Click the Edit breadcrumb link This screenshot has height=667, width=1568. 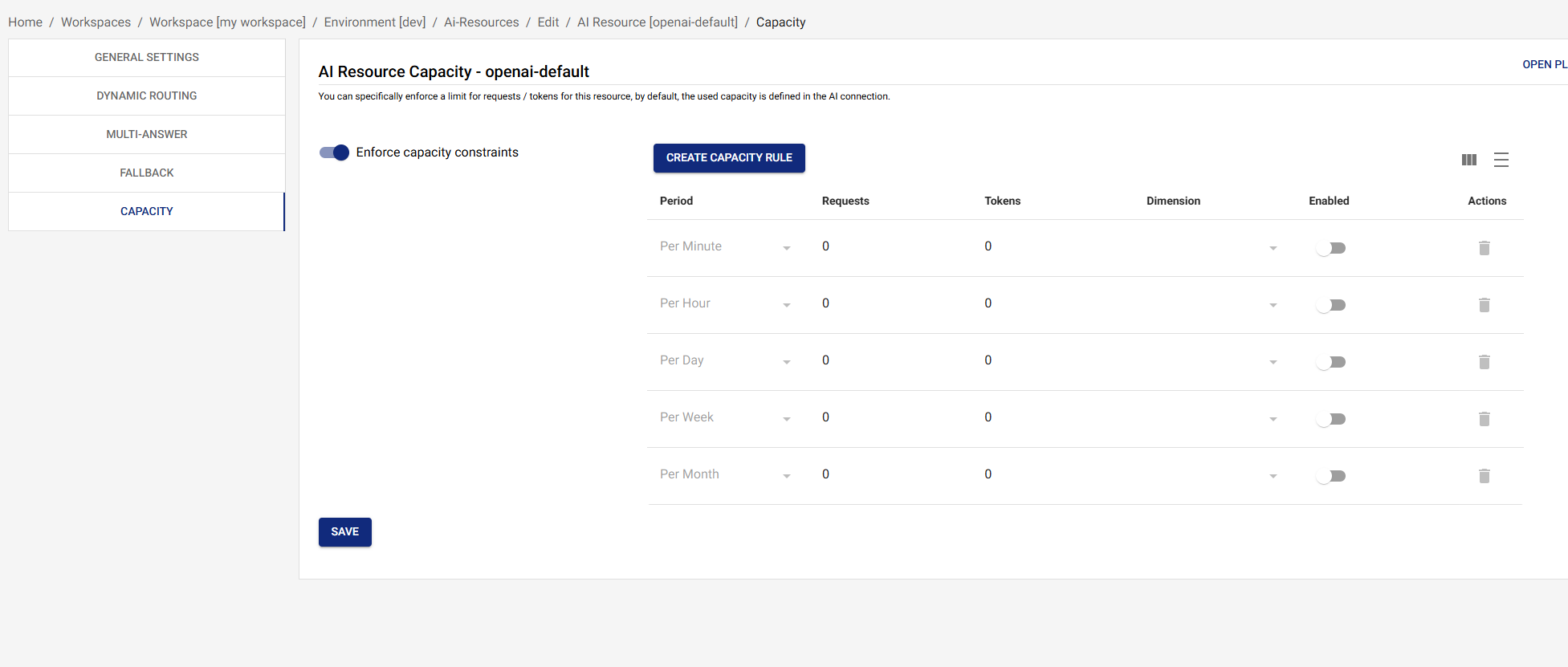click(548, 22)
